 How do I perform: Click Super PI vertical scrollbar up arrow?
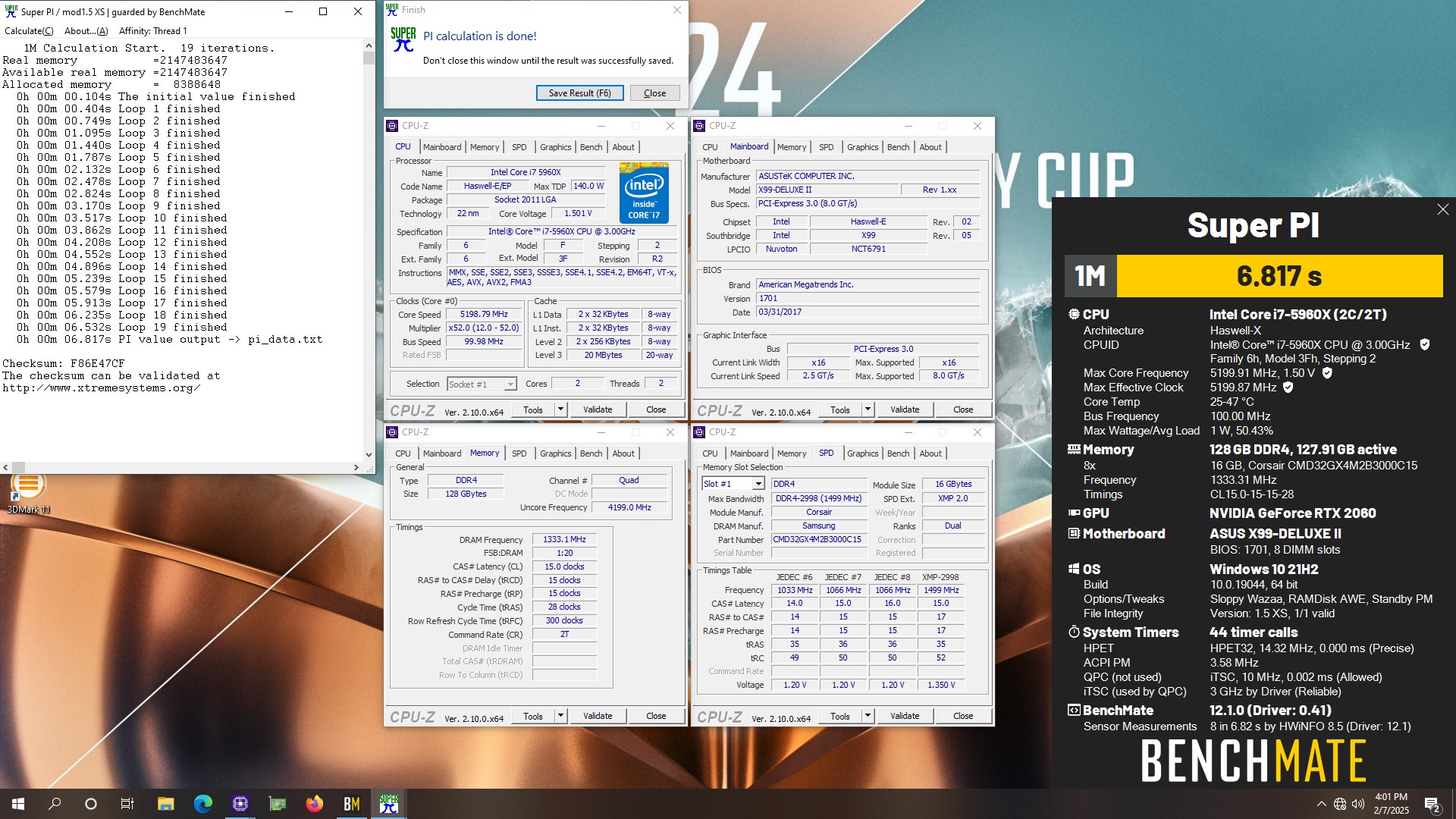click(369, 46)
